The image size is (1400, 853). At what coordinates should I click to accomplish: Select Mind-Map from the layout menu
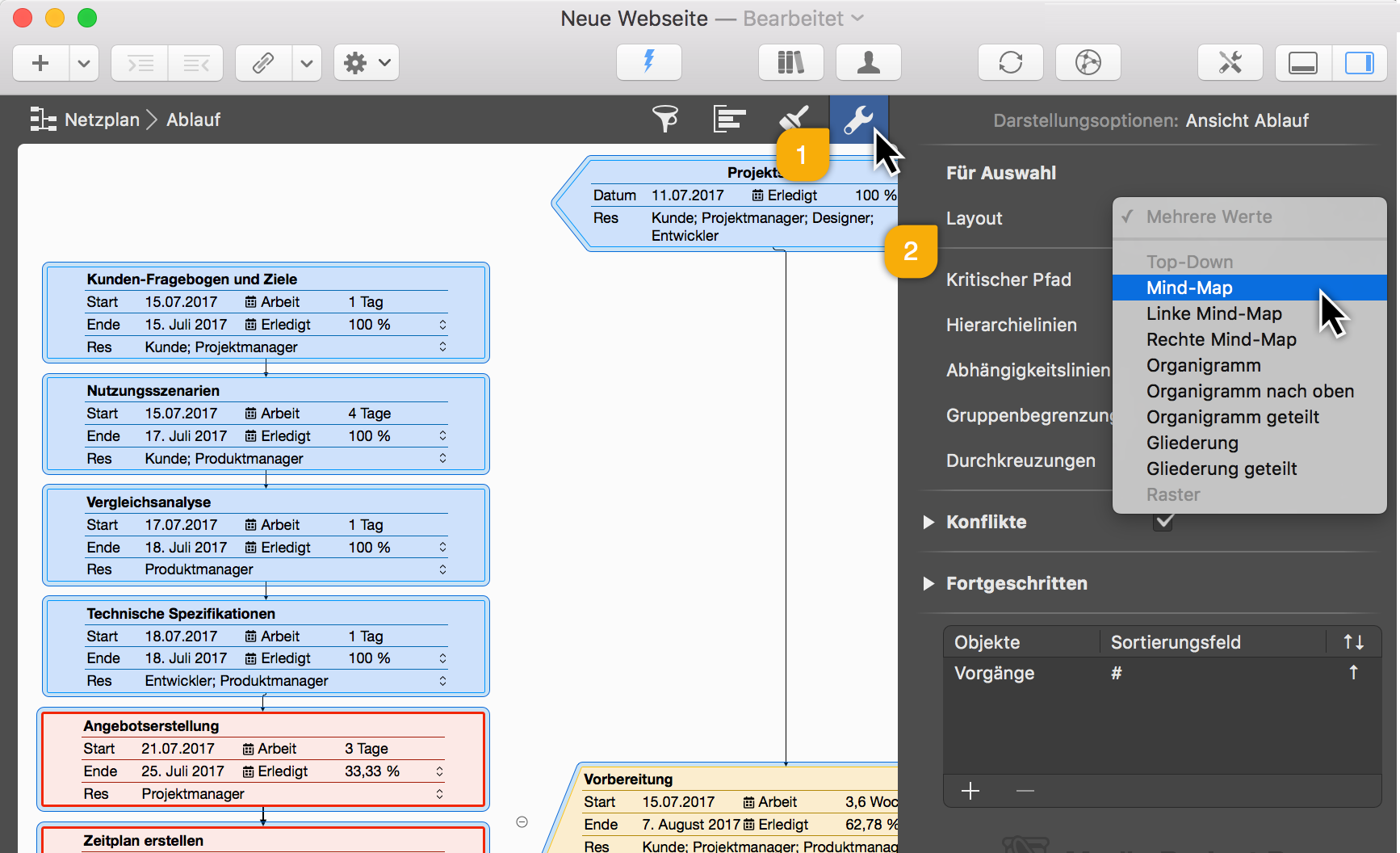coord(1189,288)
